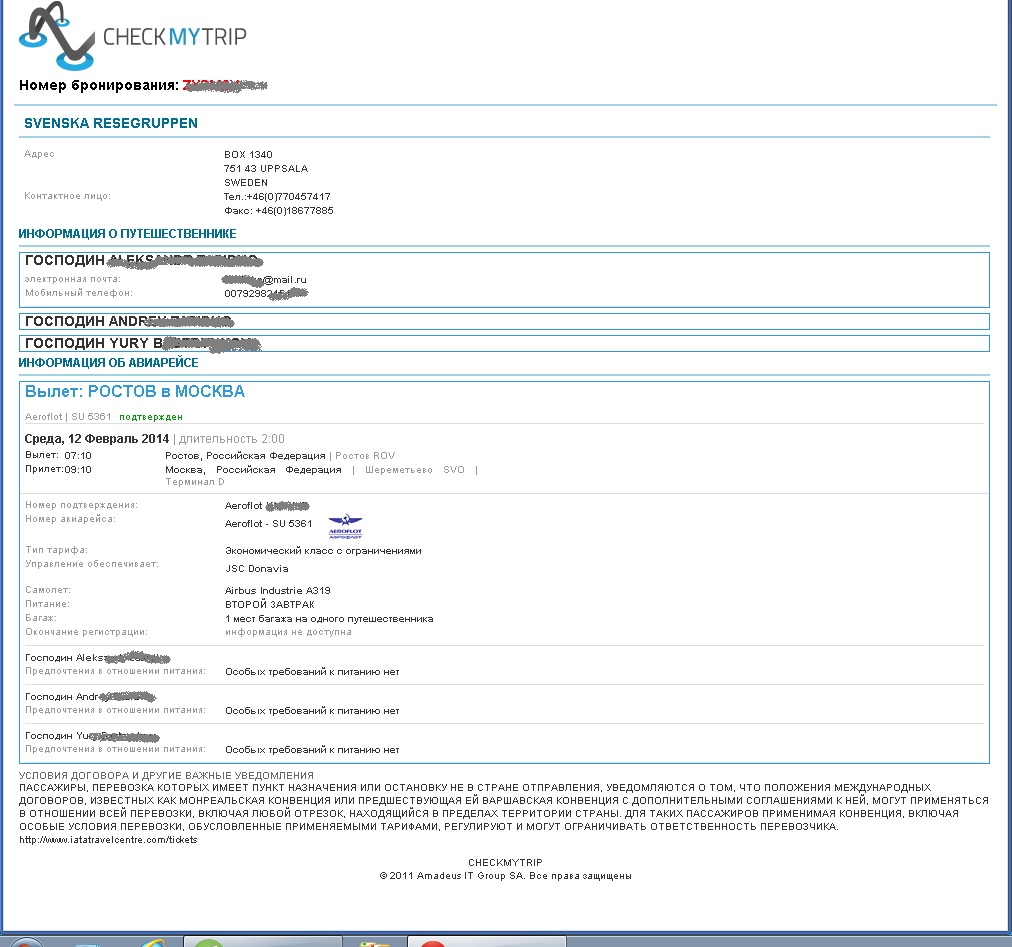Click the 'ИНФОРМАЦИЯ ОБ АВИАРЕЙСЕ' heading

108,363
